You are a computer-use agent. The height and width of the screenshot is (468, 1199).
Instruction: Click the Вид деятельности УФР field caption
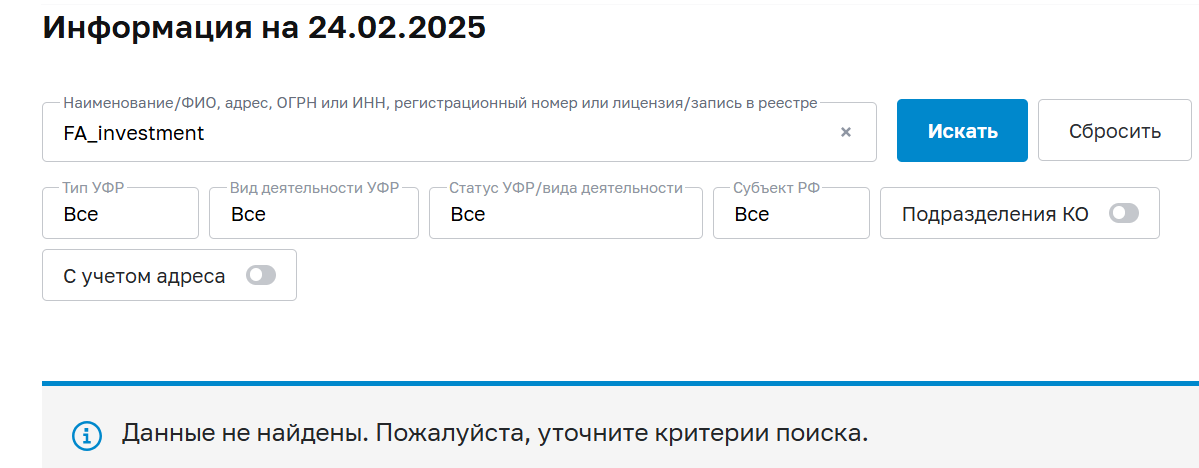[314, 187]
